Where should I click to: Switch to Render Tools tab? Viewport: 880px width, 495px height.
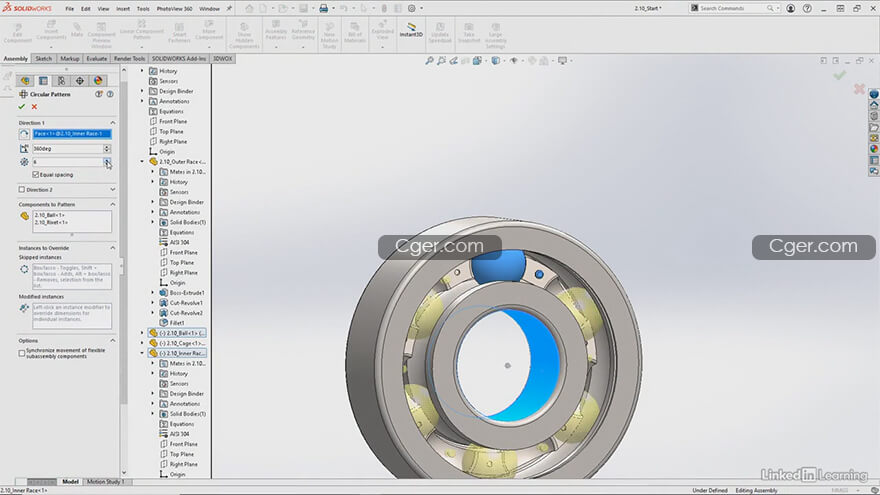(x=129, y=58)
